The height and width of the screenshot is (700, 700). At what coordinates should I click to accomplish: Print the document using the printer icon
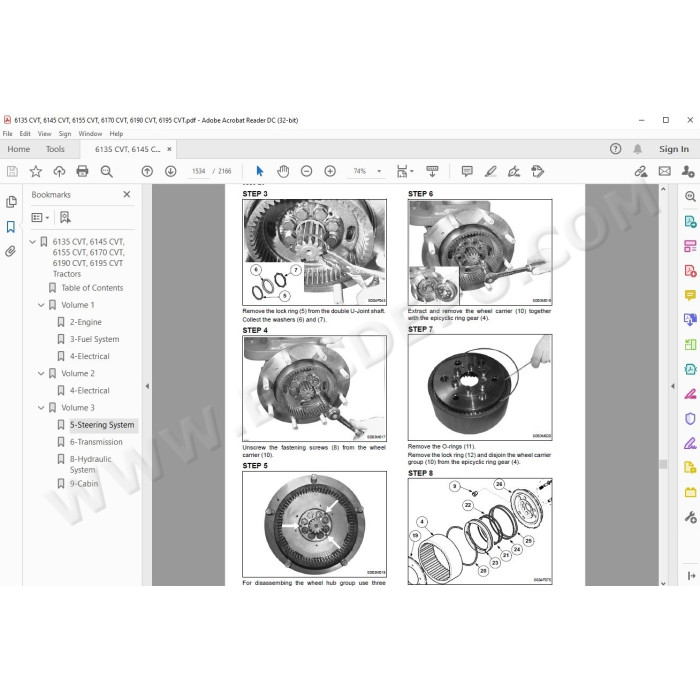click(82, 171)
